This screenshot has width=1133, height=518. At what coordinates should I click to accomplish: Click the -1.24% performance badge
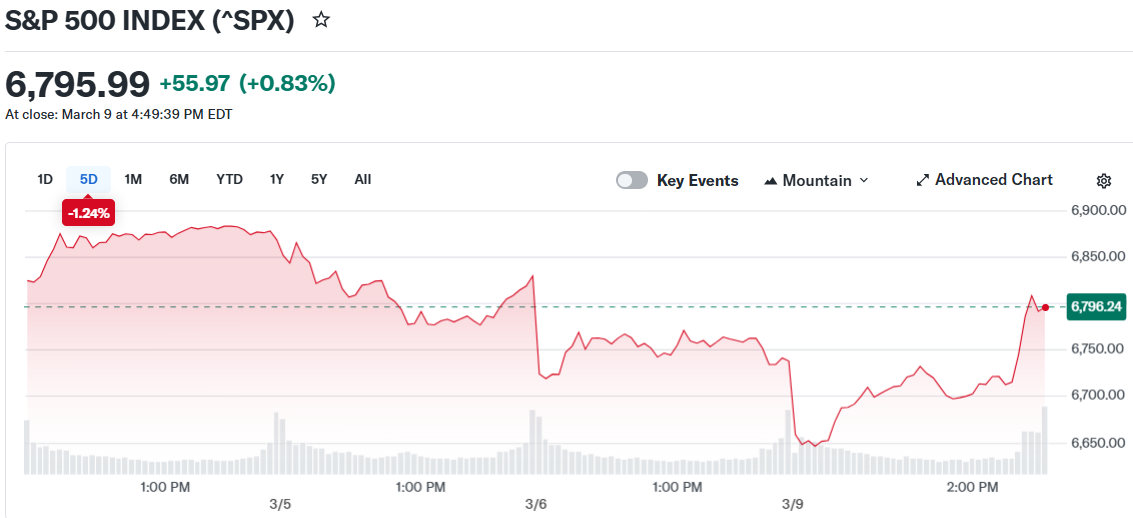click(88, 212)
